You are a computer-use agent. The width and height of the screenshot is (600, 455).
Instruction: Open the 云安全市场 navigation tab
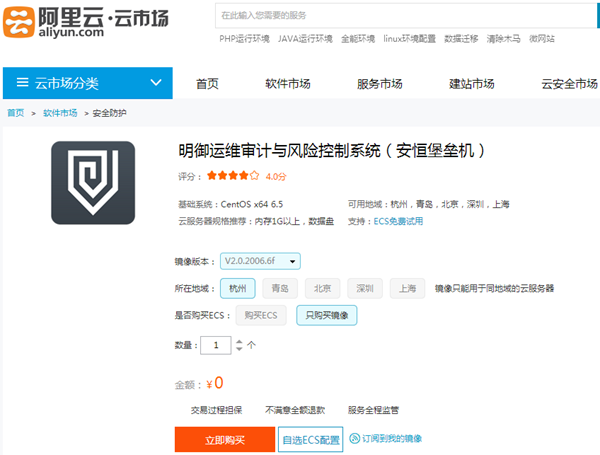click(x=569, y=83)
